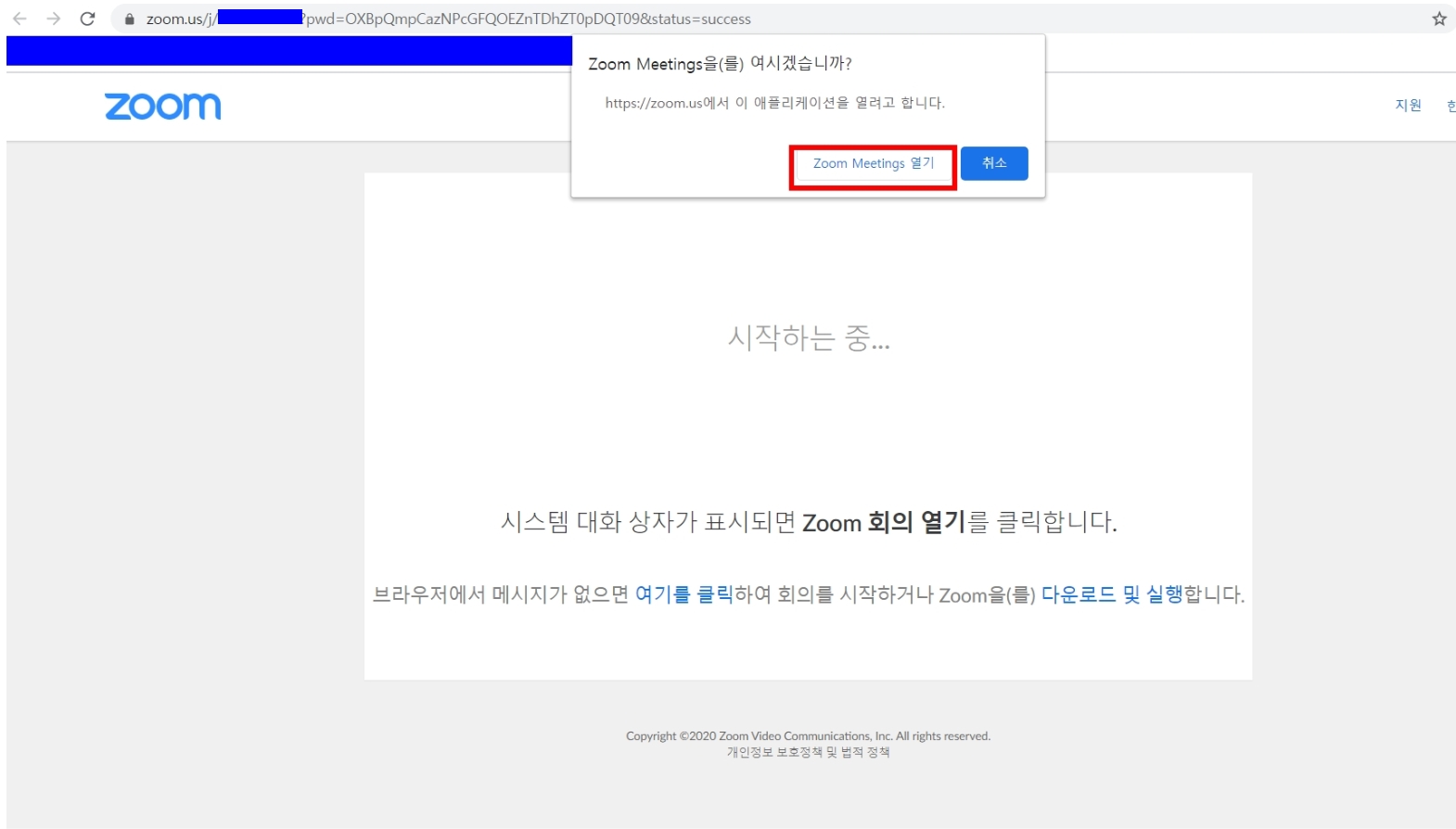Click the Zoom logo
Viewport: 1456px width, 829px height.
[x=163, y=107]
